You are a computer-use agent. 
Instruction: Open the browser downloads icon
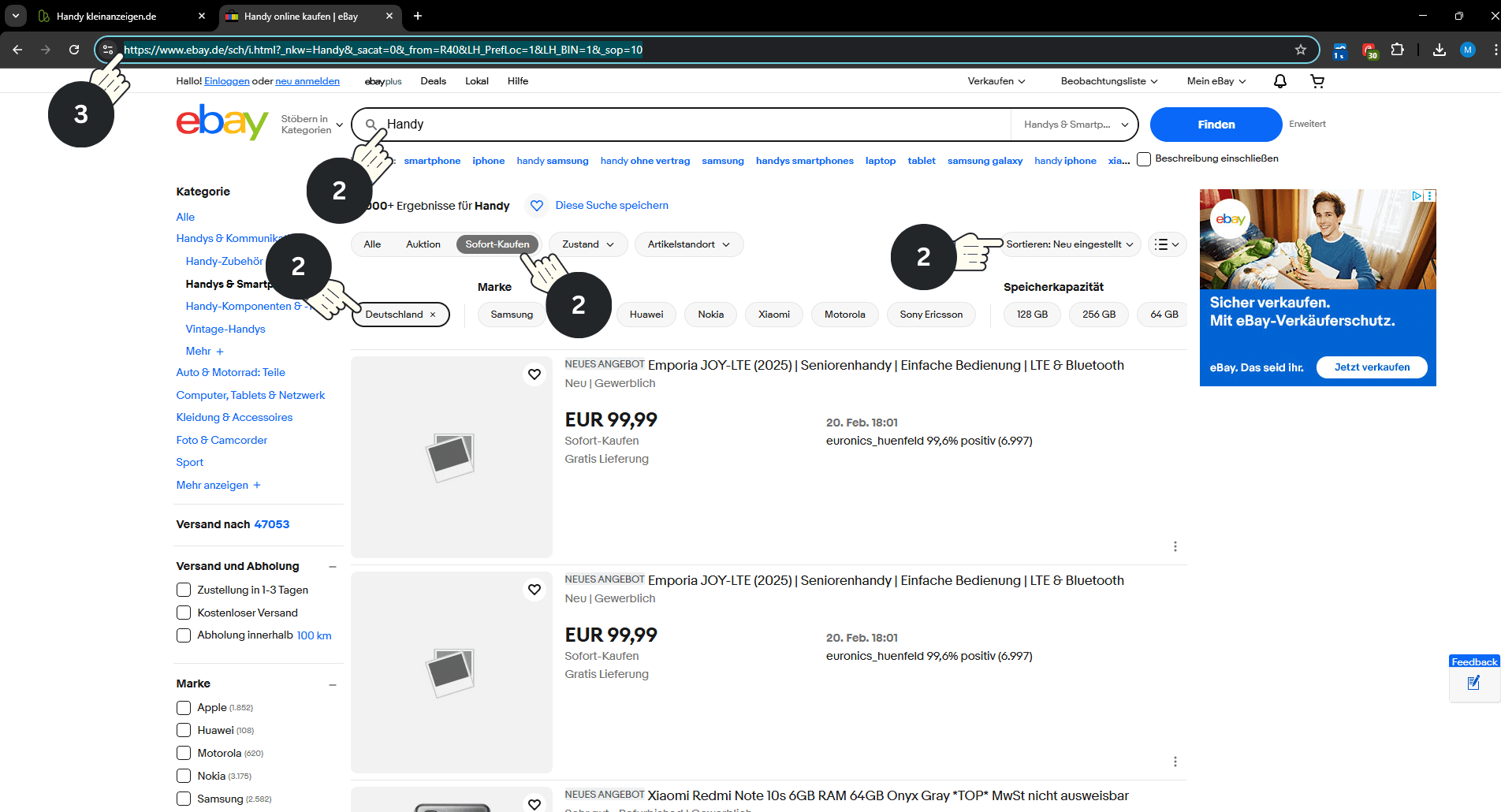tap(1439, 50)
